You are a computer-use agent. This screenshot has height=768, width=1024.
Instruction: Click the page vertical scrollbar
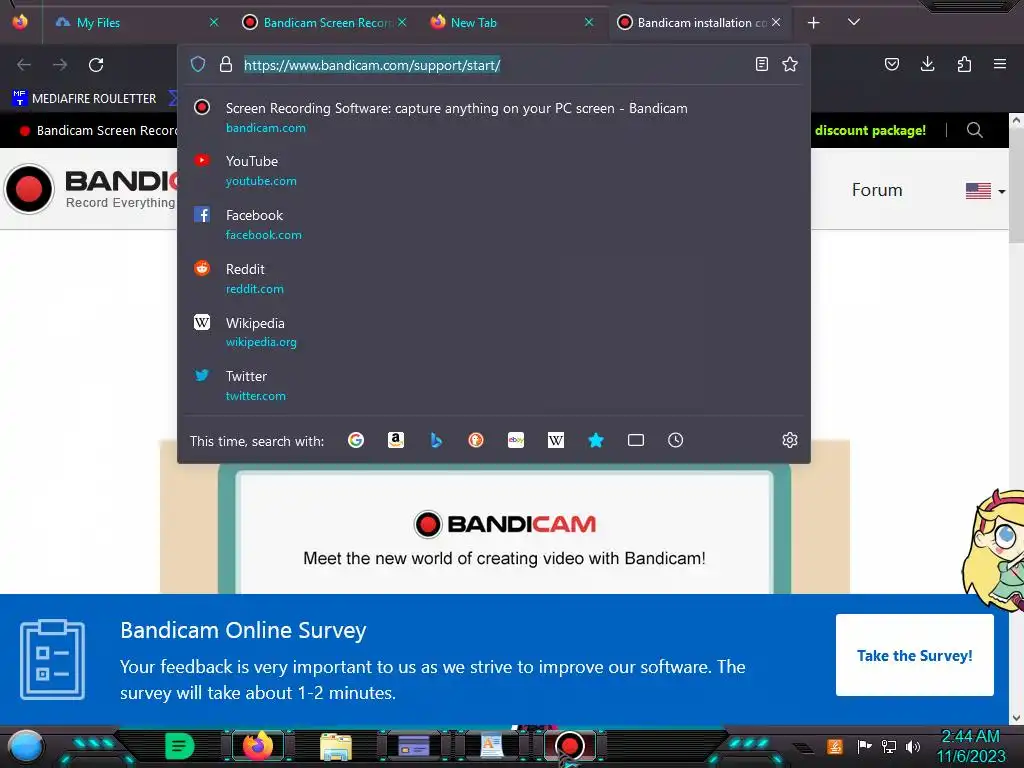[x=1016, y=418]
